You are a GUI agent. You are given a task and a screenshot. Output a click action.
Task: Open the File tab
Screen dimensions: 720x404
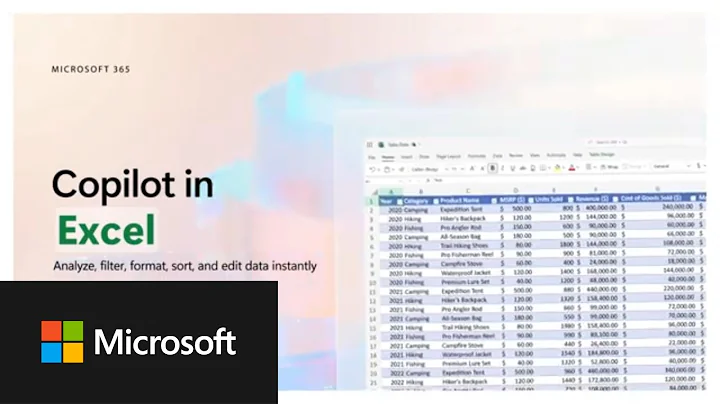(372, 157)
